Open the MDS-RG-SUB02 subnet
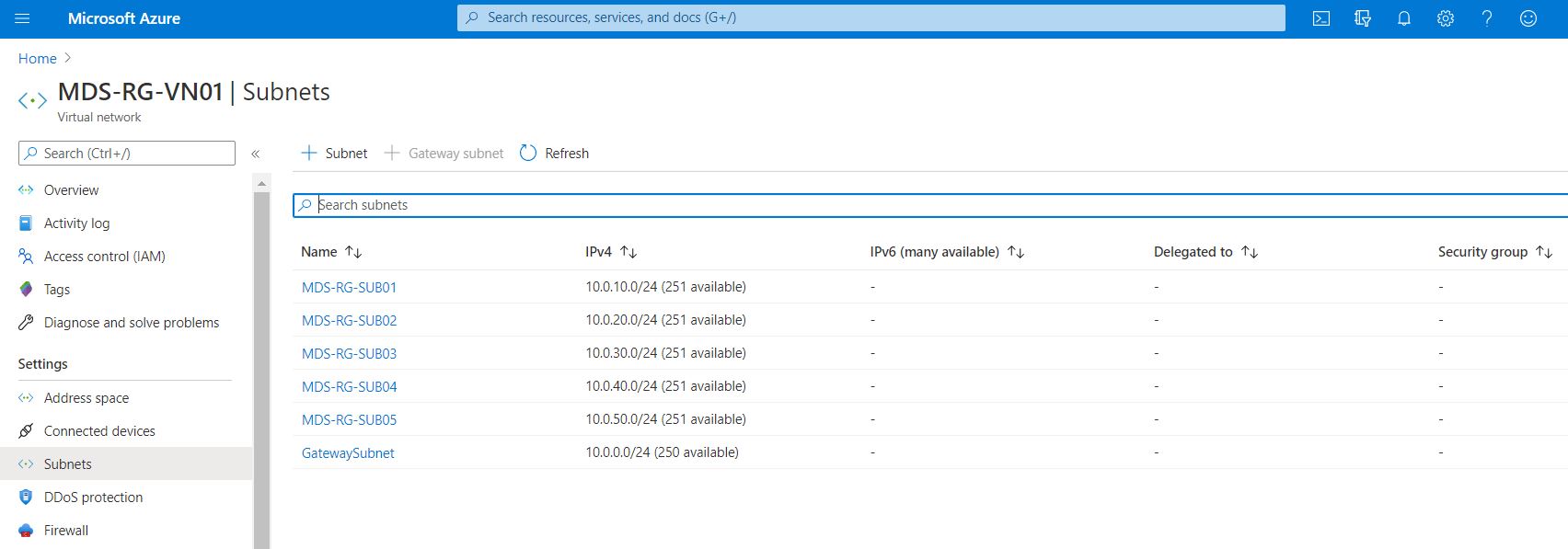Screen dimensions: 1568x549 349,321
